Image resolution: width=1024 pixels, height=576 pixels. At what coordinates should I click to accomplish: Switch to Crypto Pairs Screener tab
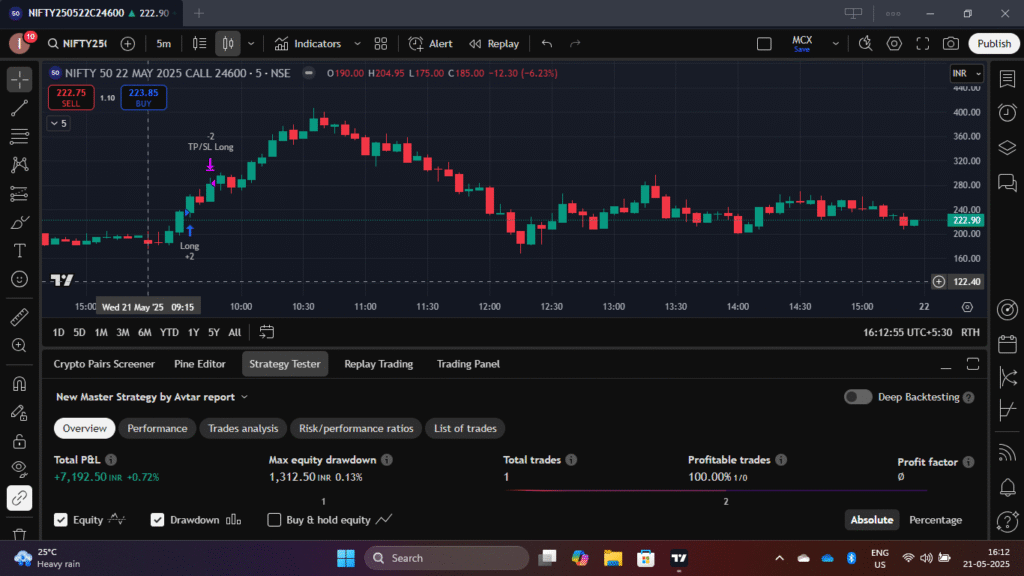pyautogui.click(x=104, y=364)
